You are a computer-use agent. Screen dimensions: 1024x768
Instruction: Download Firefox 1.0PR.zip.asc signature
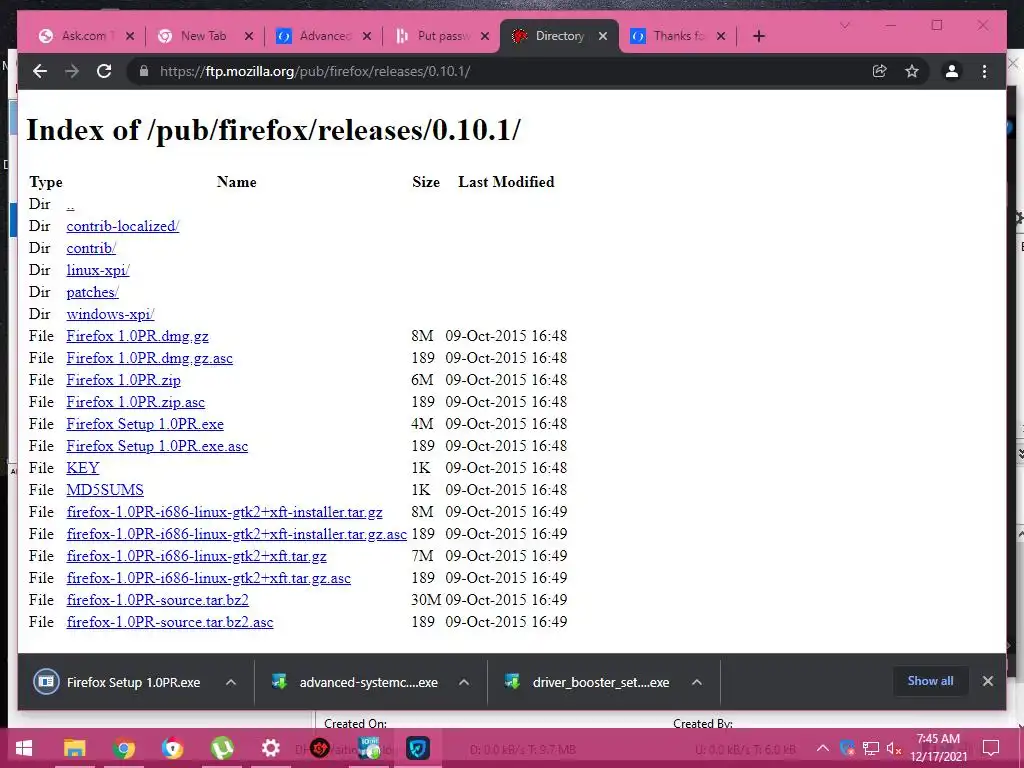tap(135, 402)
